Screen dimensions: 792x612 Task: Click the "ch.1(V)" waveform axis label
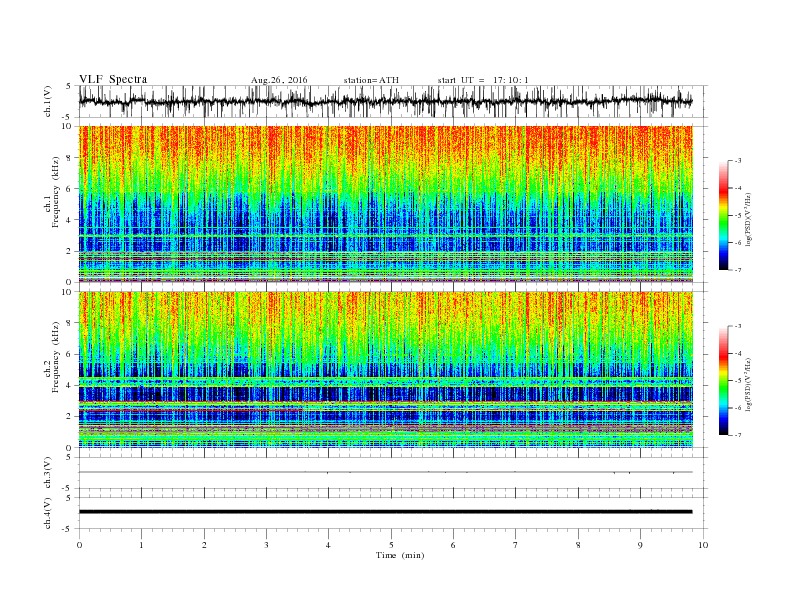(47, 101)
